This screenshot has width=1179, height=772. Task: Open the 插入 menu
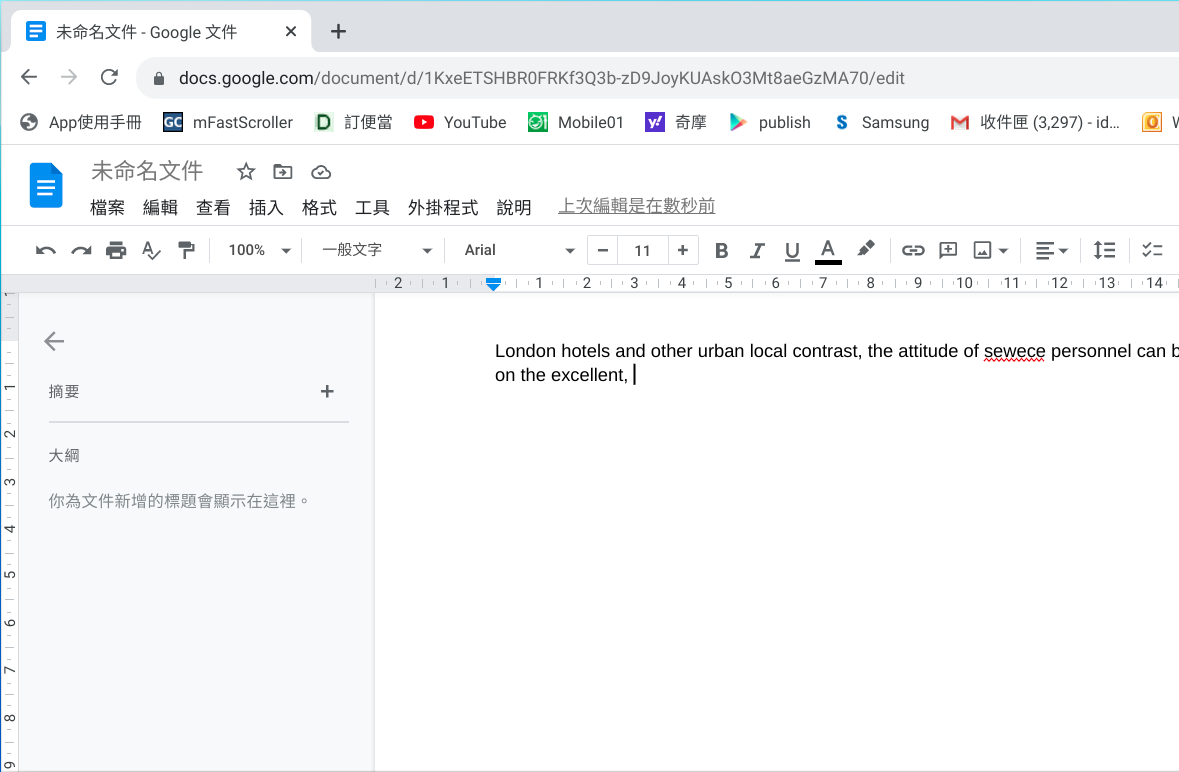click(x=266, y=207)
